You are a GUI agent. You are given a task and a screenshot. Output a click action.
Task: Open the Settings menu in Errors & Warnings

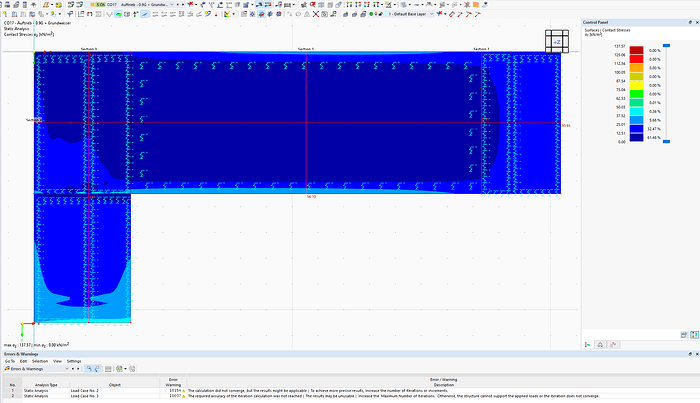(74, 361)
